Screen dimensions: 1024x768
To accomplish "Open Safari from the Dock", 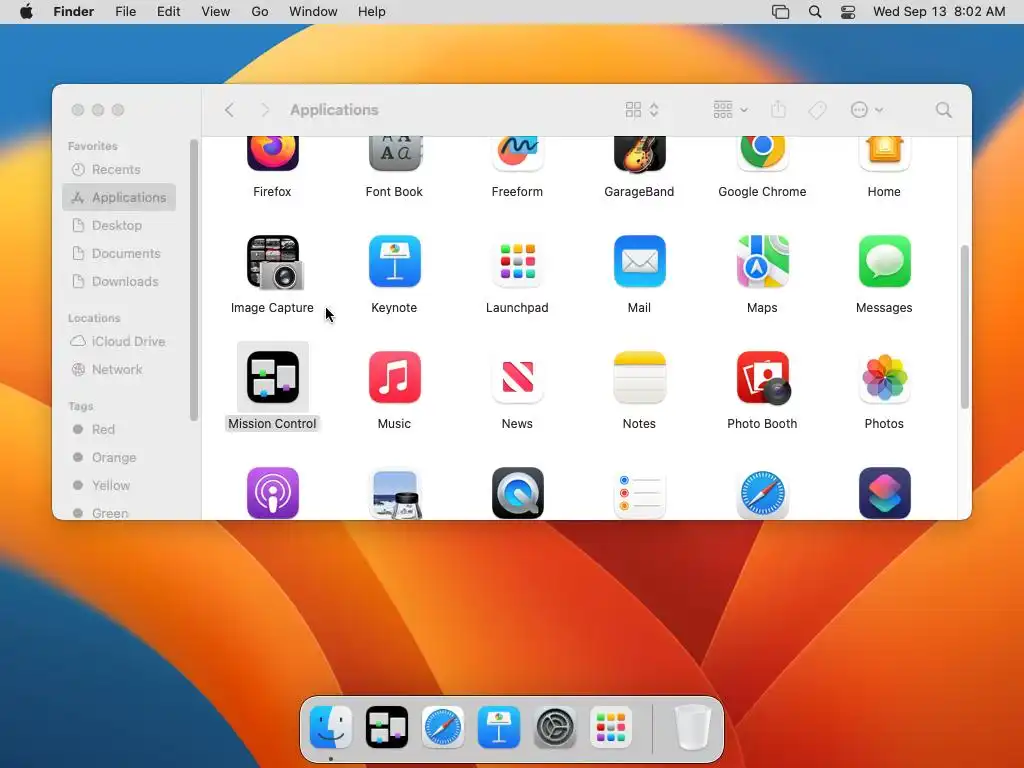I will (443, 727).
